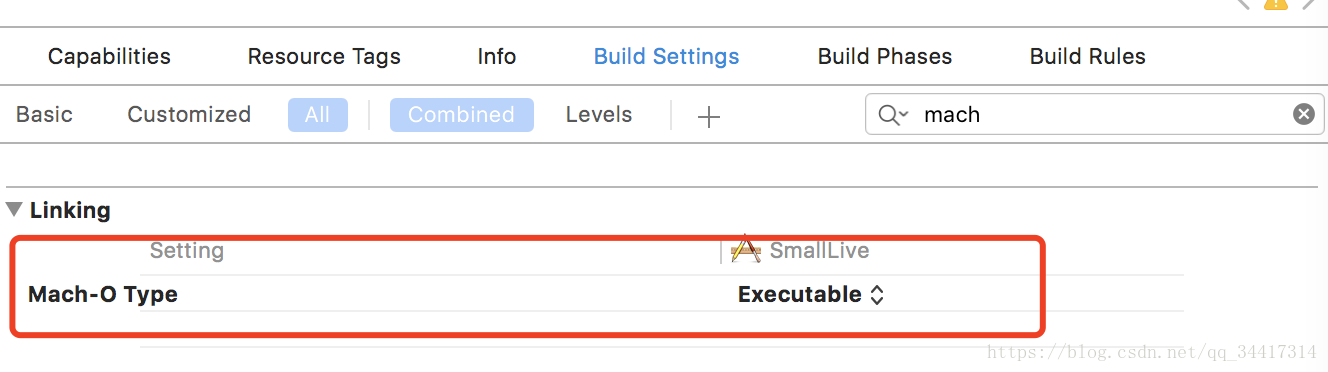This screenshot has width=1328, height=372.
Task: Add a build setting with the plus icon
Action: tap(708, 117)
